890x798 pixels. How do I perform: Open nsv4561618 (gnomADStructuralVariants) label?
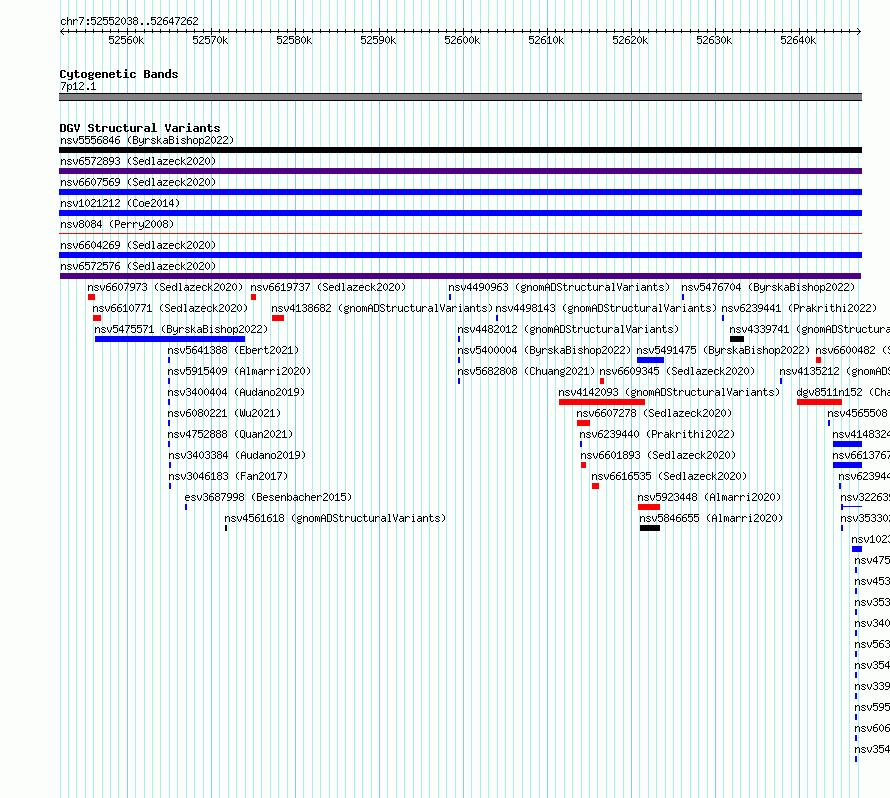pyautogui.click(x=335, y=518)
